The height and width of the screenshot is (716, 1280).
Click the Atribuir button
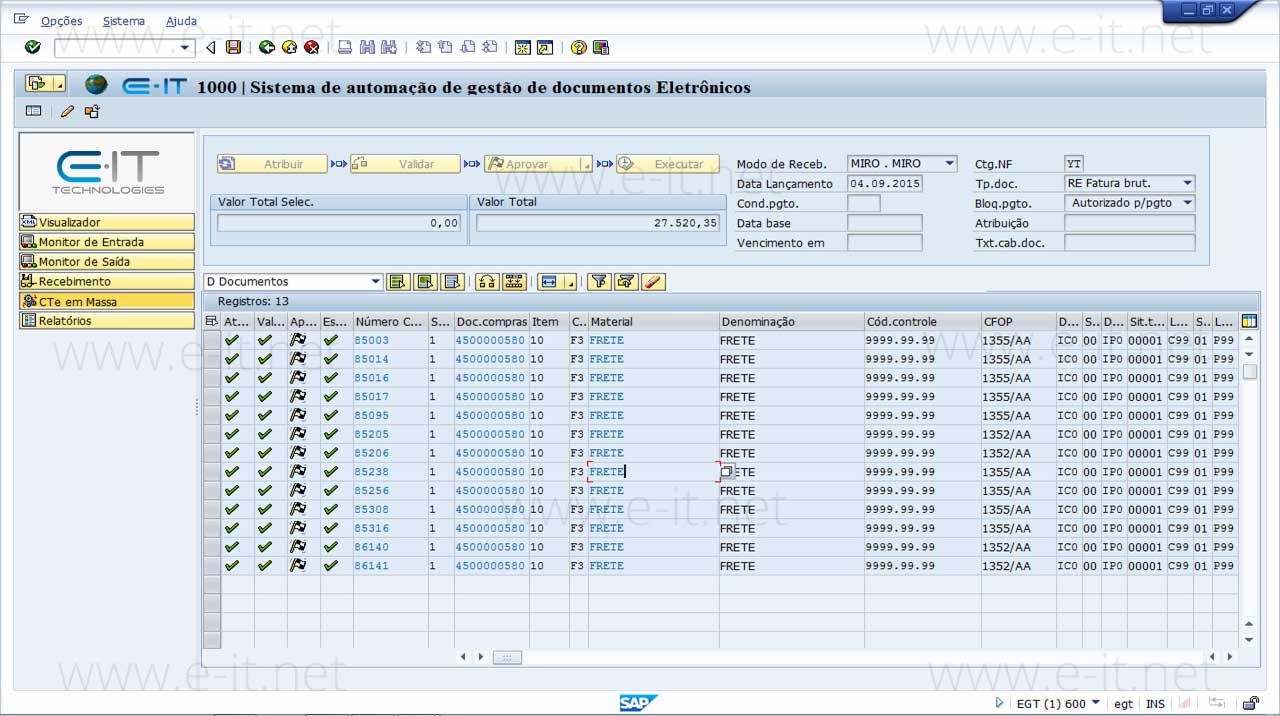[x=273, y=164]
